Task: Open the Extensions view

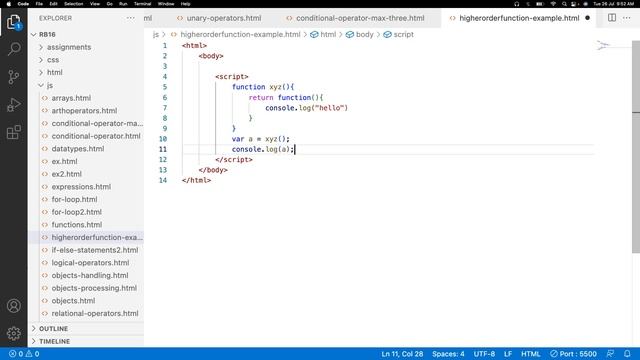Action: tap(13, 132)
